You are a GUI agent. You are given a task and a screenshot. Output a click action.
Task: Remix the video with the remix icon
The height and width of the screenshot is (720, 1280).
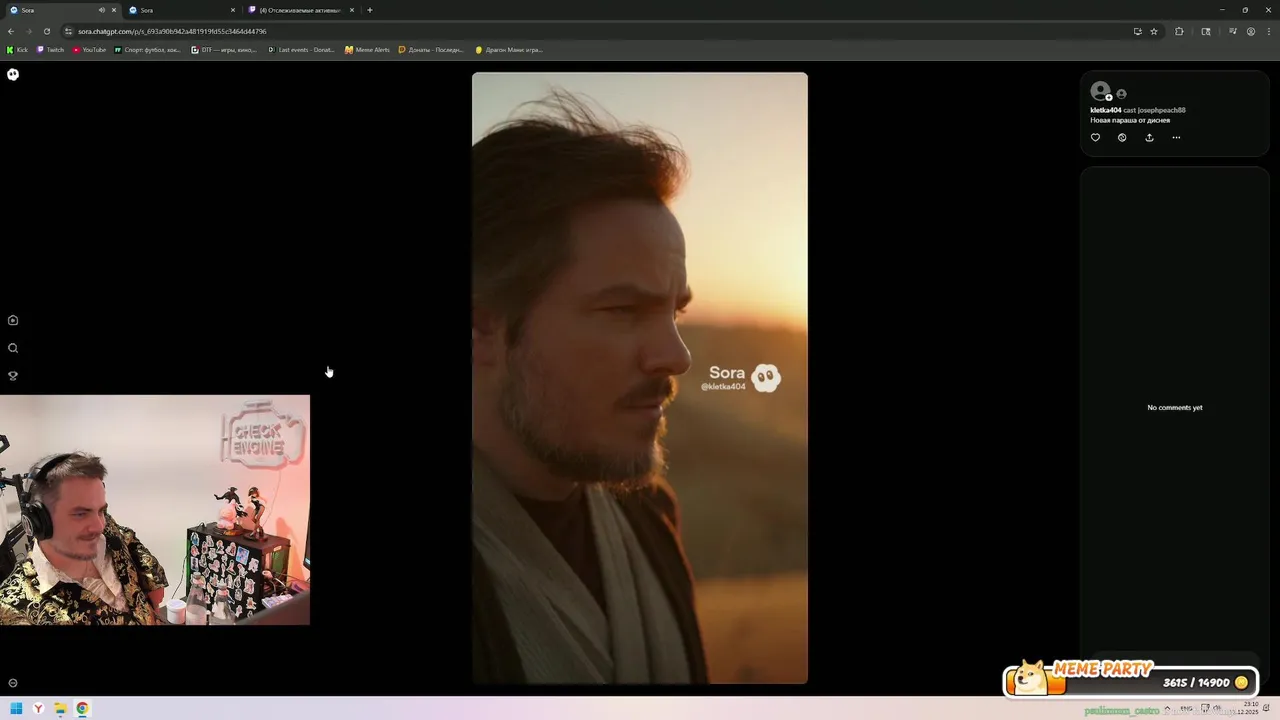(1122, 137)
